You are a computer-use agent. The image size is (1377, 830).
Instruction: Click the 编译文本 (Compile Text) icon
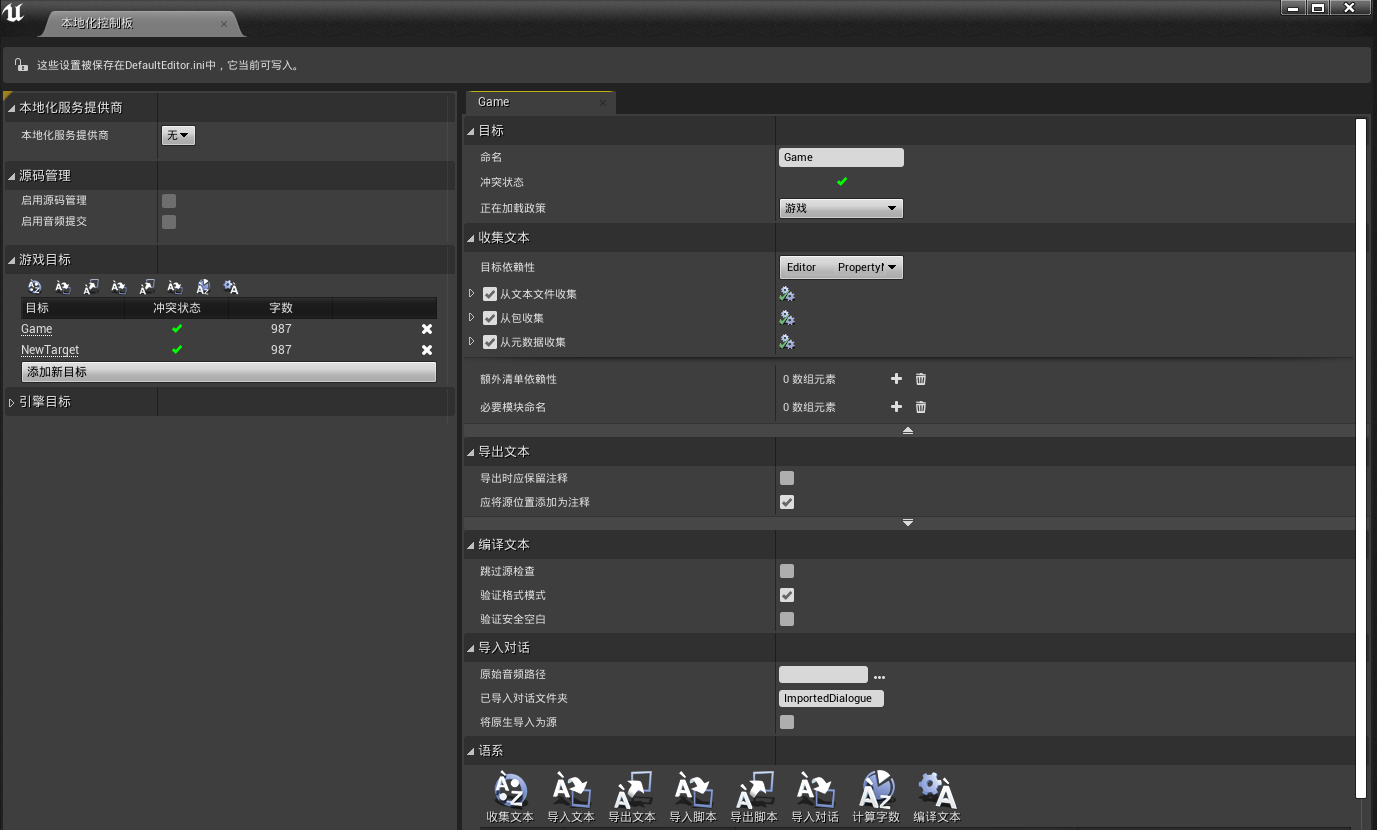[937, 790]
